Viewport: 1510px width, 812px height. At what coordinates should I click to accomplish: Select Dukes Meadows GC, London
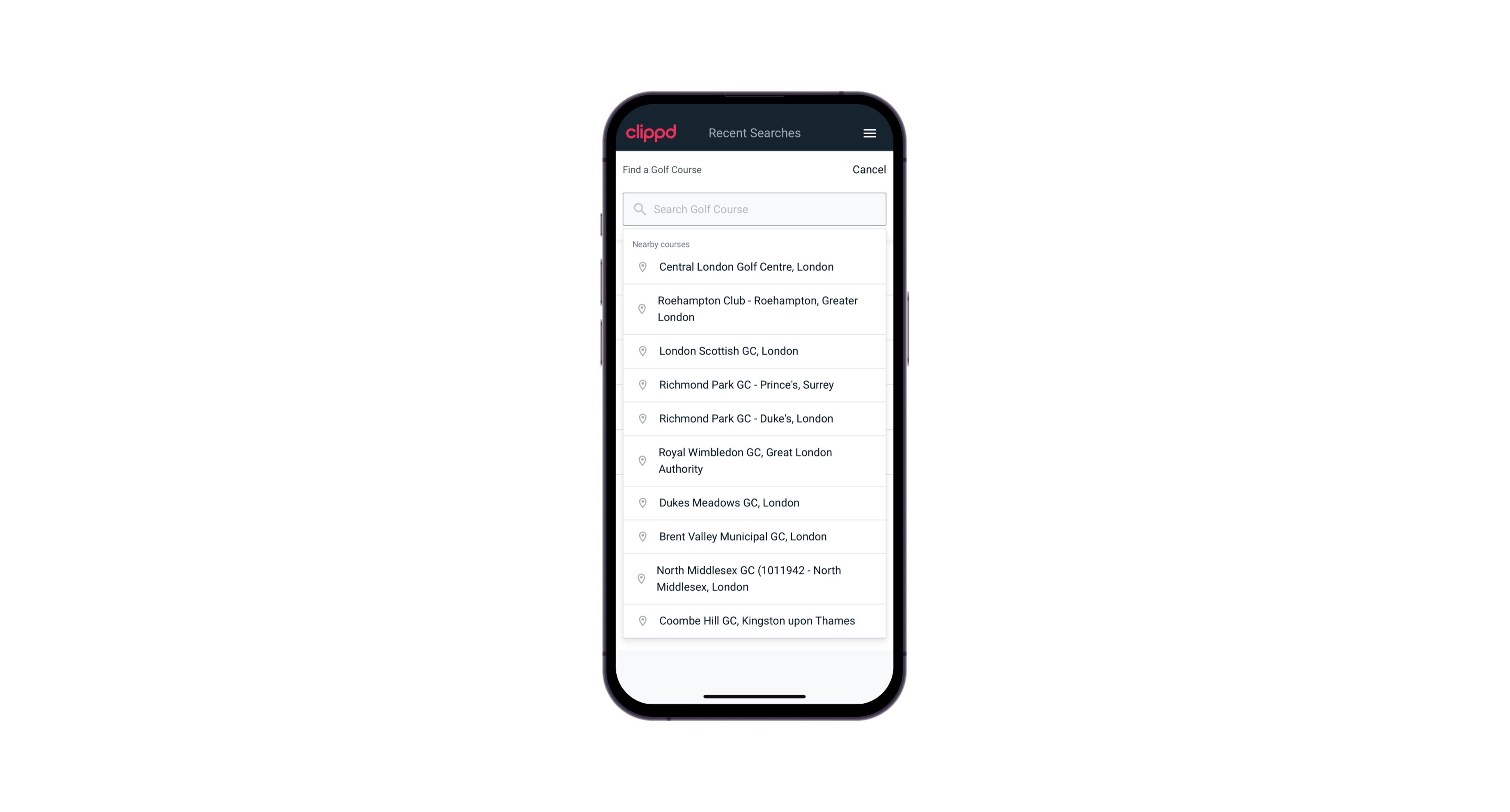tap(755, 502)
